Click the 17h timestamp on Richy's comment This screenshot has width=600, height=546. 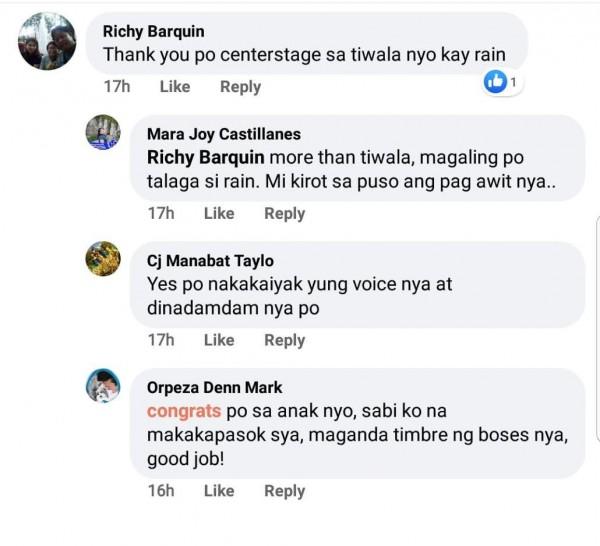[x=117, y=87]
